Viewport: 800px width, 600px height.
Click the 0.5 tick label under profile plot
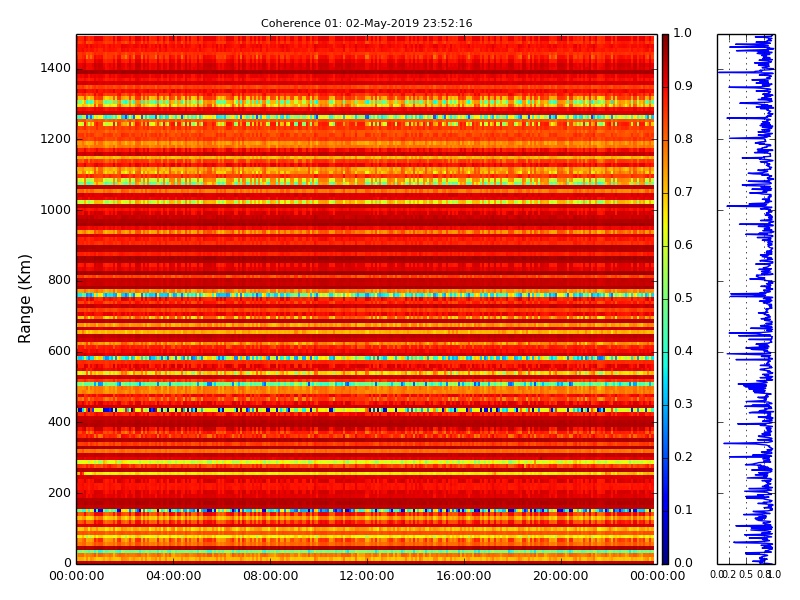(746, 574)
